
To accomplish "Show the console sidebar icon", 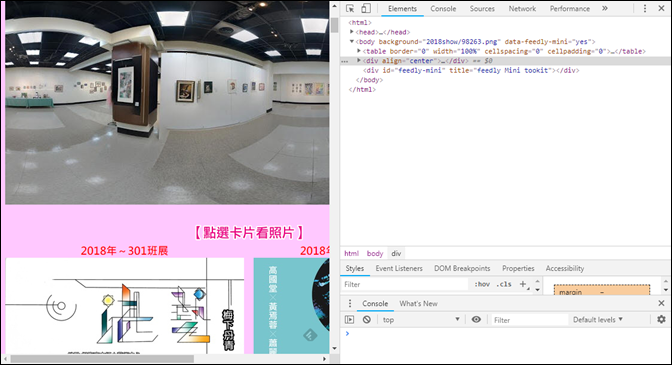I will [x=350, y=320].
